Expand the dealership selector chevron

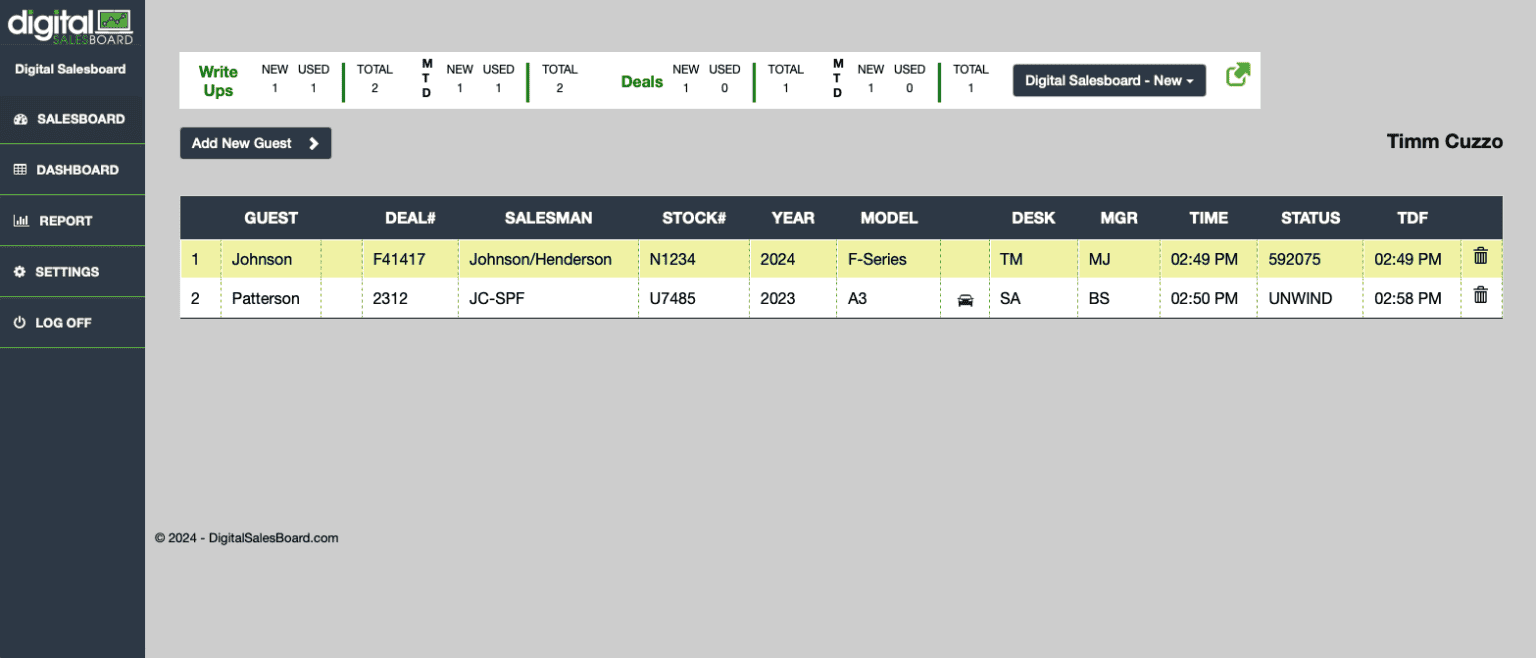tap(1191, 80)
